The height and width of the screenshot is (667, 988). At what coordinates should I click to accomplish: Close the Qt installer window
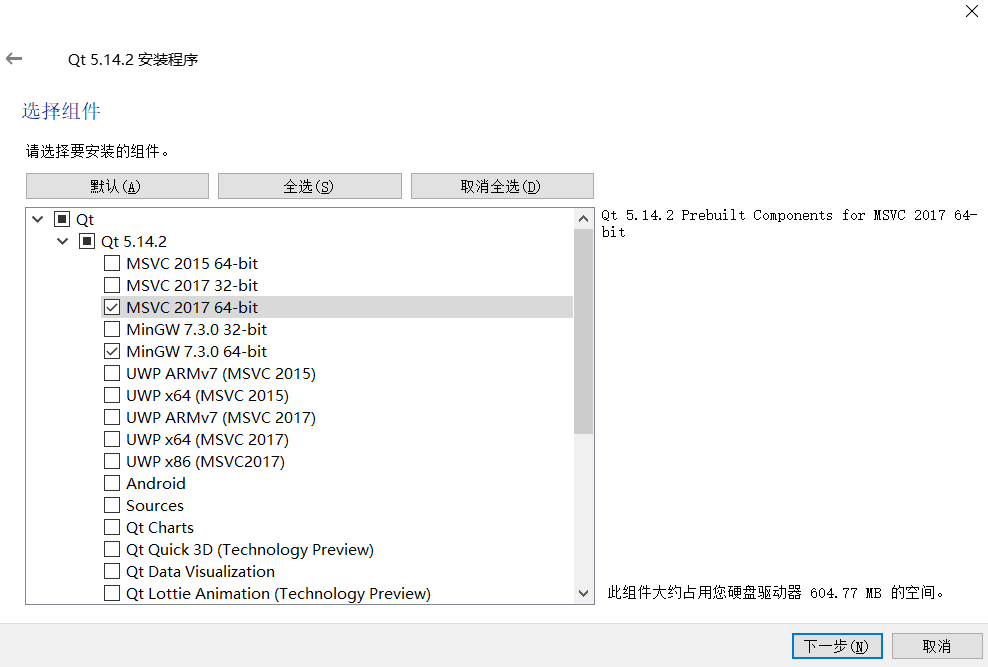(972, 11)
